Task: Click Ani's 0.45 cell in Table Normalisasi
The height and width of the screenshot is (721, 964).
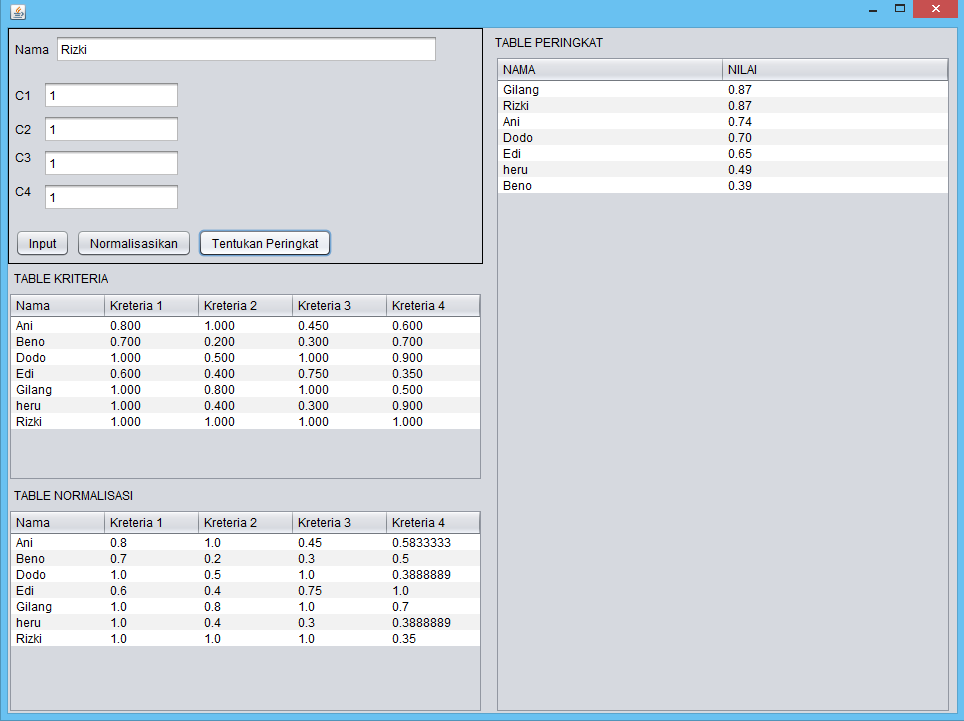Action: pos(339,543)
